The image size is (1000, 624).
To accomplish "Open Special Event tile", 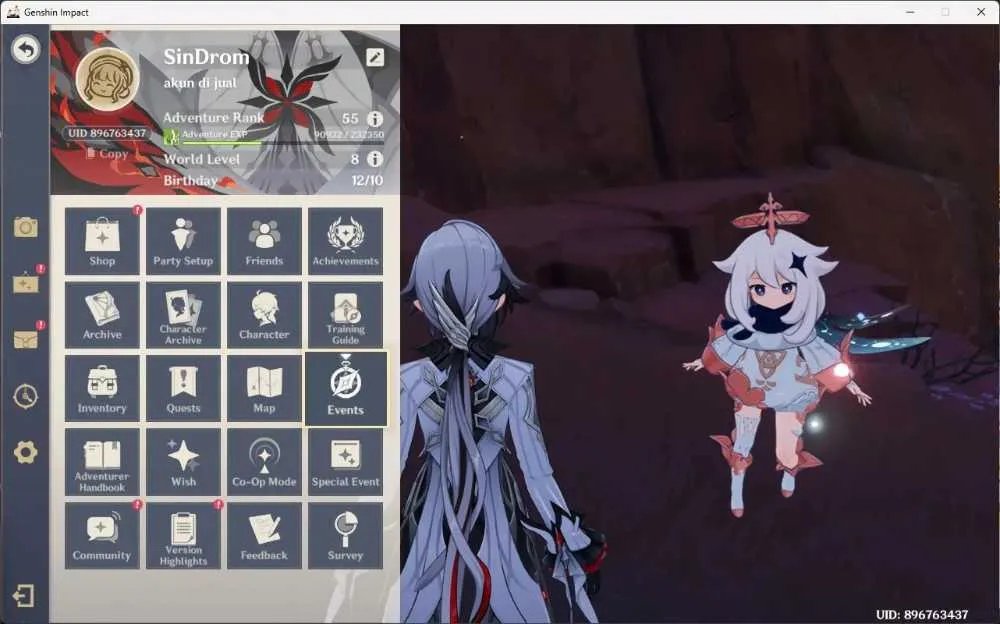I will [346, 463].
